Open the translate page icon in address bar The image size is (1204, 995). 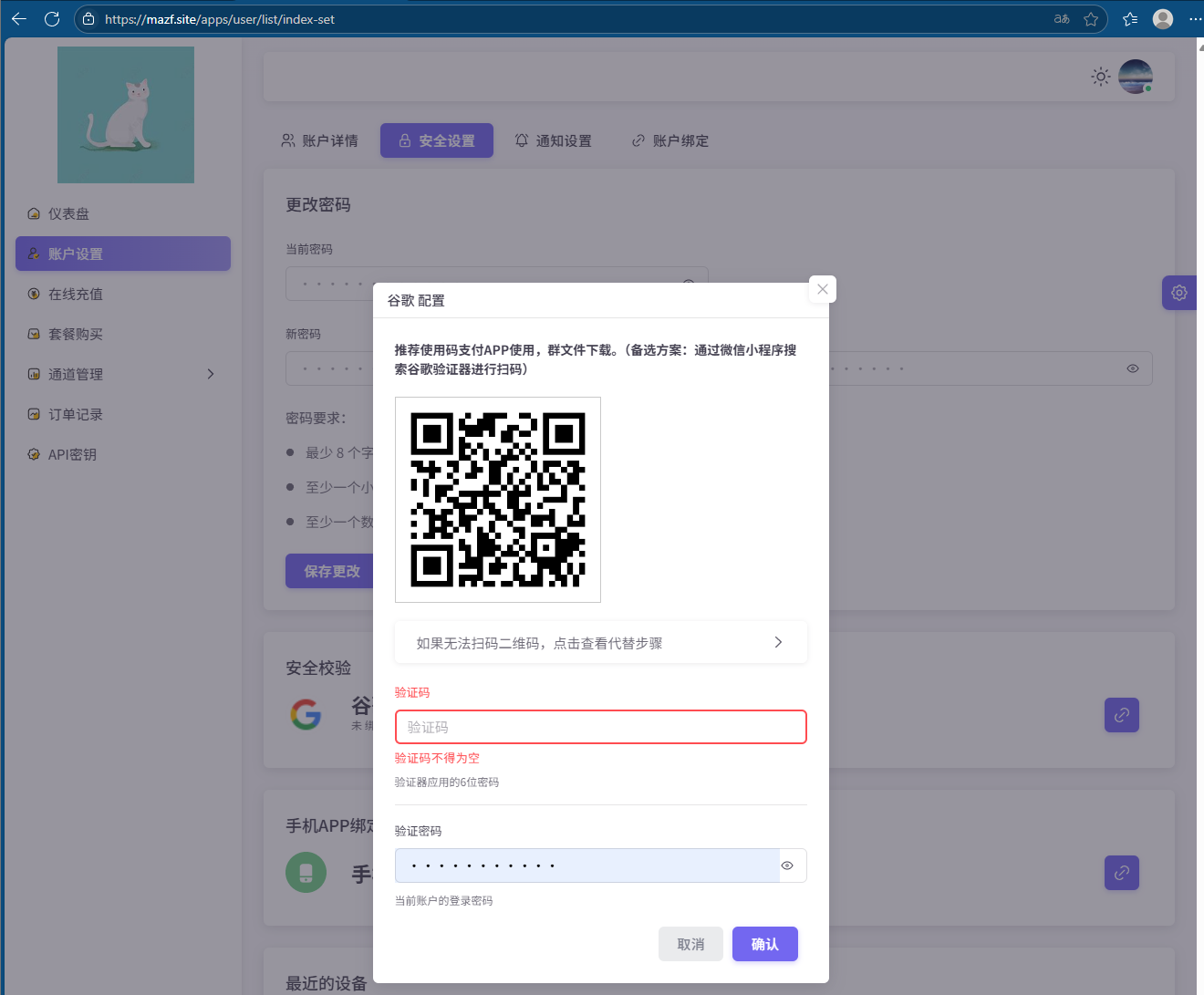[1062, 18]
